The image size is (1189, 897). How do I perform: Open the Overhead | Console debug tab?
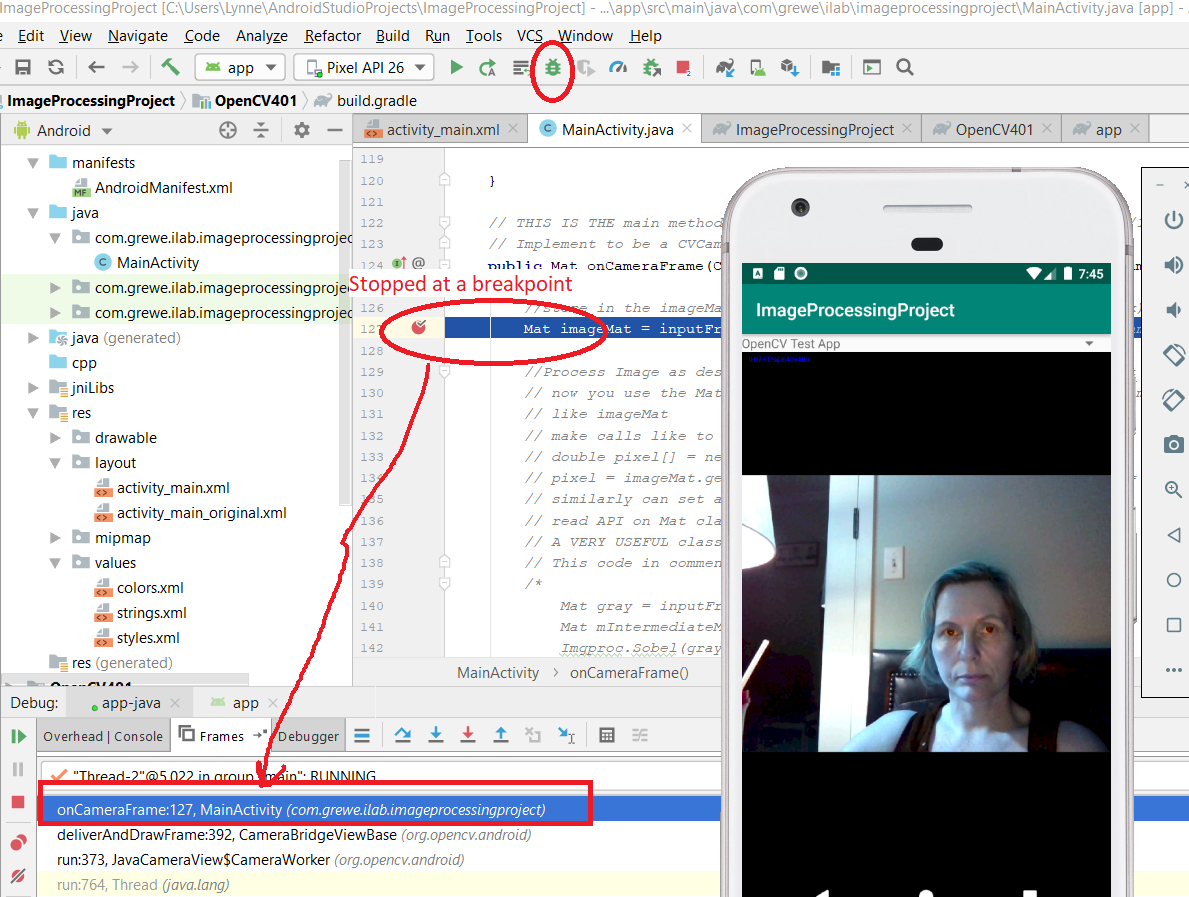click(x=103, y=736)
